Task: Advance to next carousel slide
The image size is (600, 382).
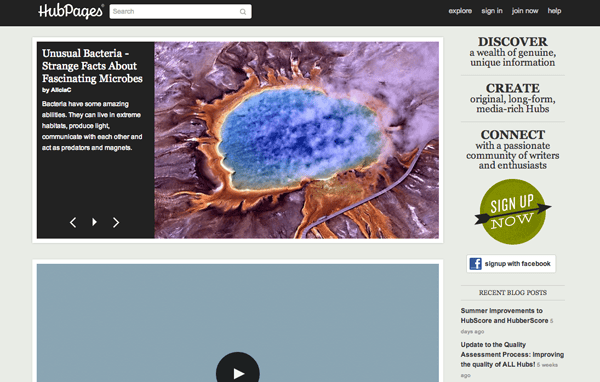Action: [116, 222]
